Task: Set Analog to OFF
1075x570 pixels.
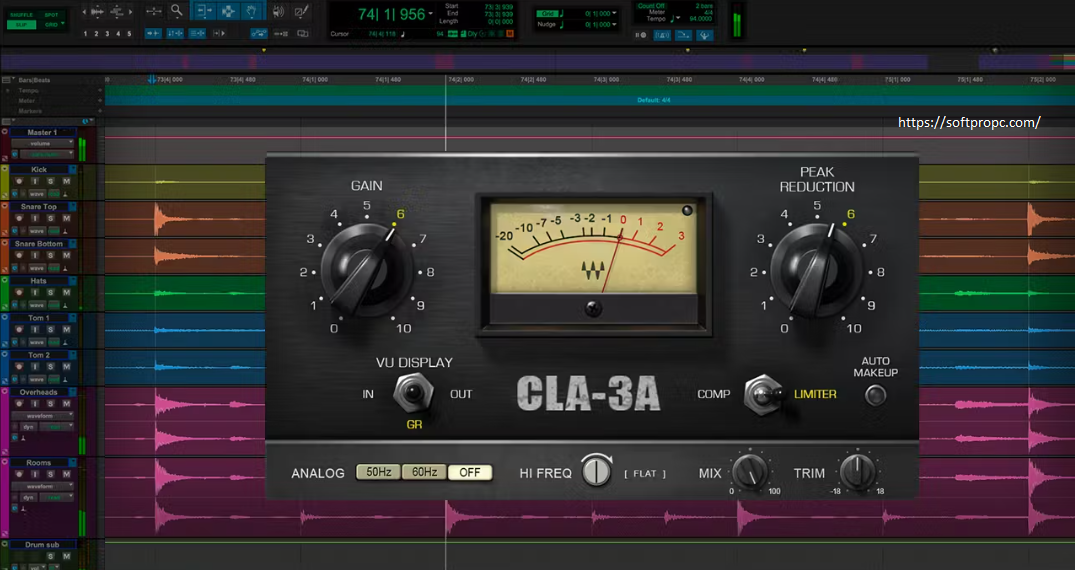Action: pos(470,472)
